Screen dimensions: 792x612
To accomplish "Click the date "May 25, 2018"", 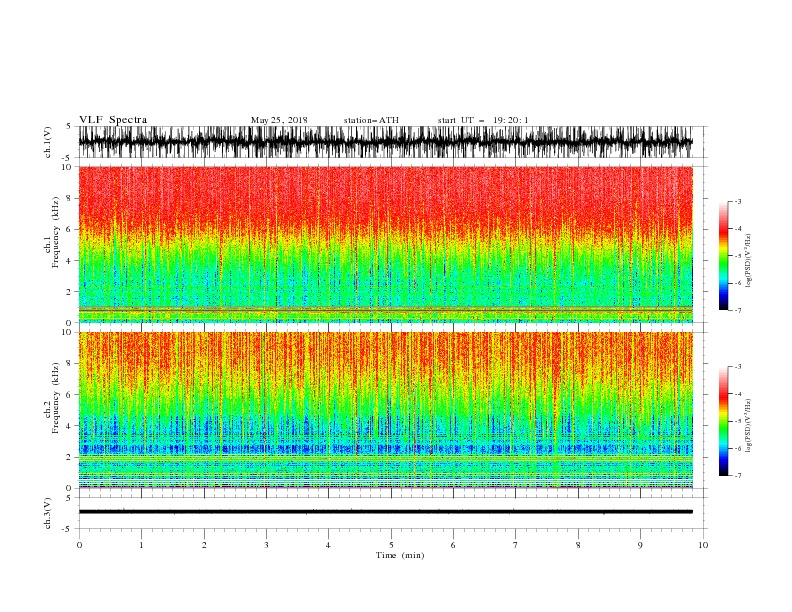I will click(279, 120).
